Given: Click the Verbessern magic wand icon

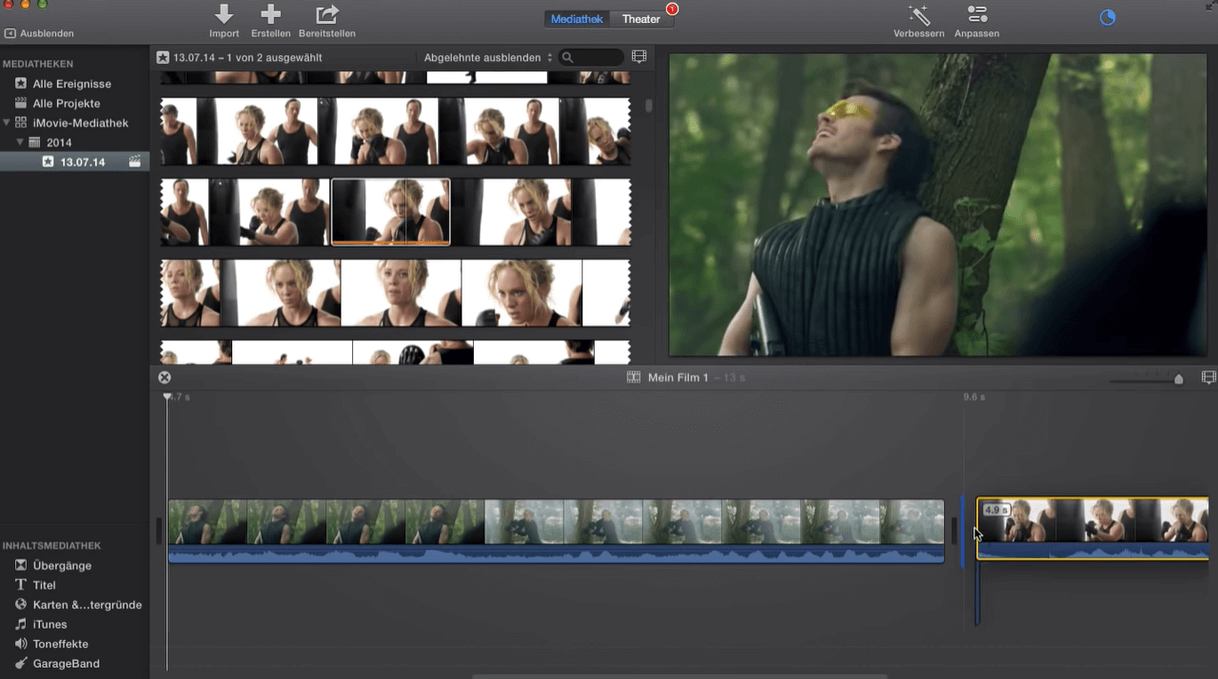Looking at the screenshot, I should click(919, 14).
